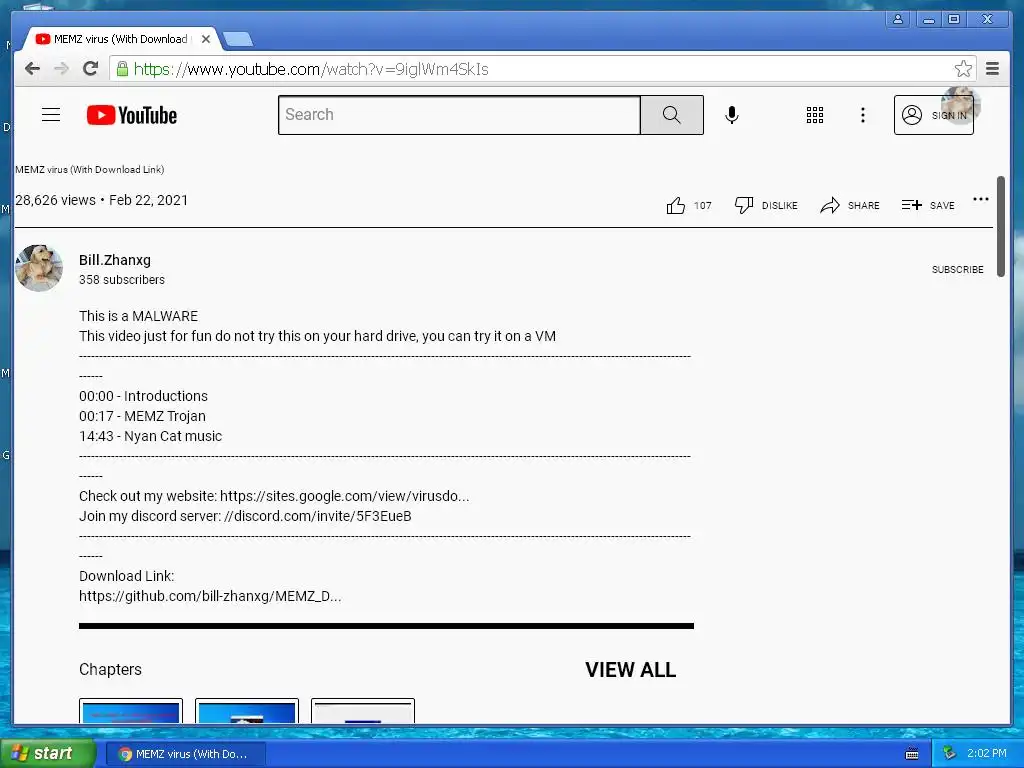Click the SIGN IN button

pyautogui.click(x=933, y=115)
